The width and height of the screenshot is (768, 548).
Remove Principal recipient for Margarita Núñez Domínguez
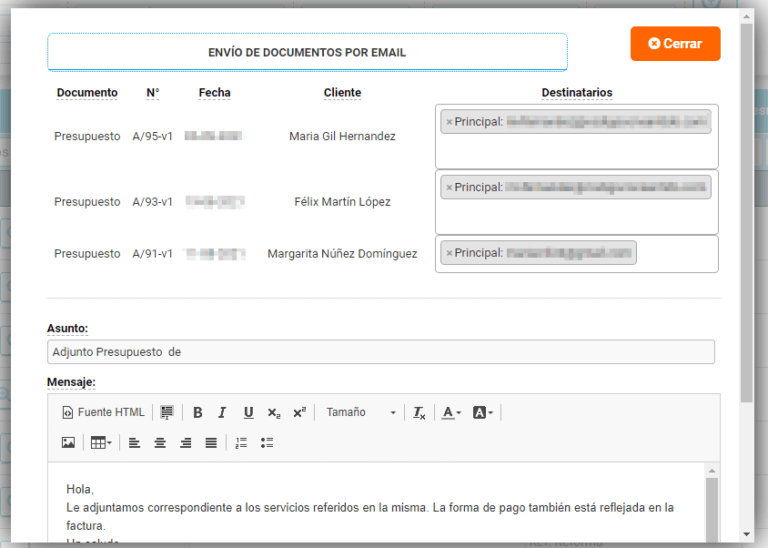tap(449, 253)
